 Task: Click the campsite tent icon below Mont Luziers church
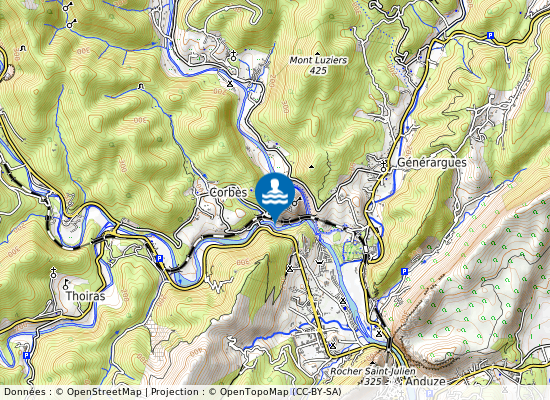pyautogui.click(x=230, y=84)
